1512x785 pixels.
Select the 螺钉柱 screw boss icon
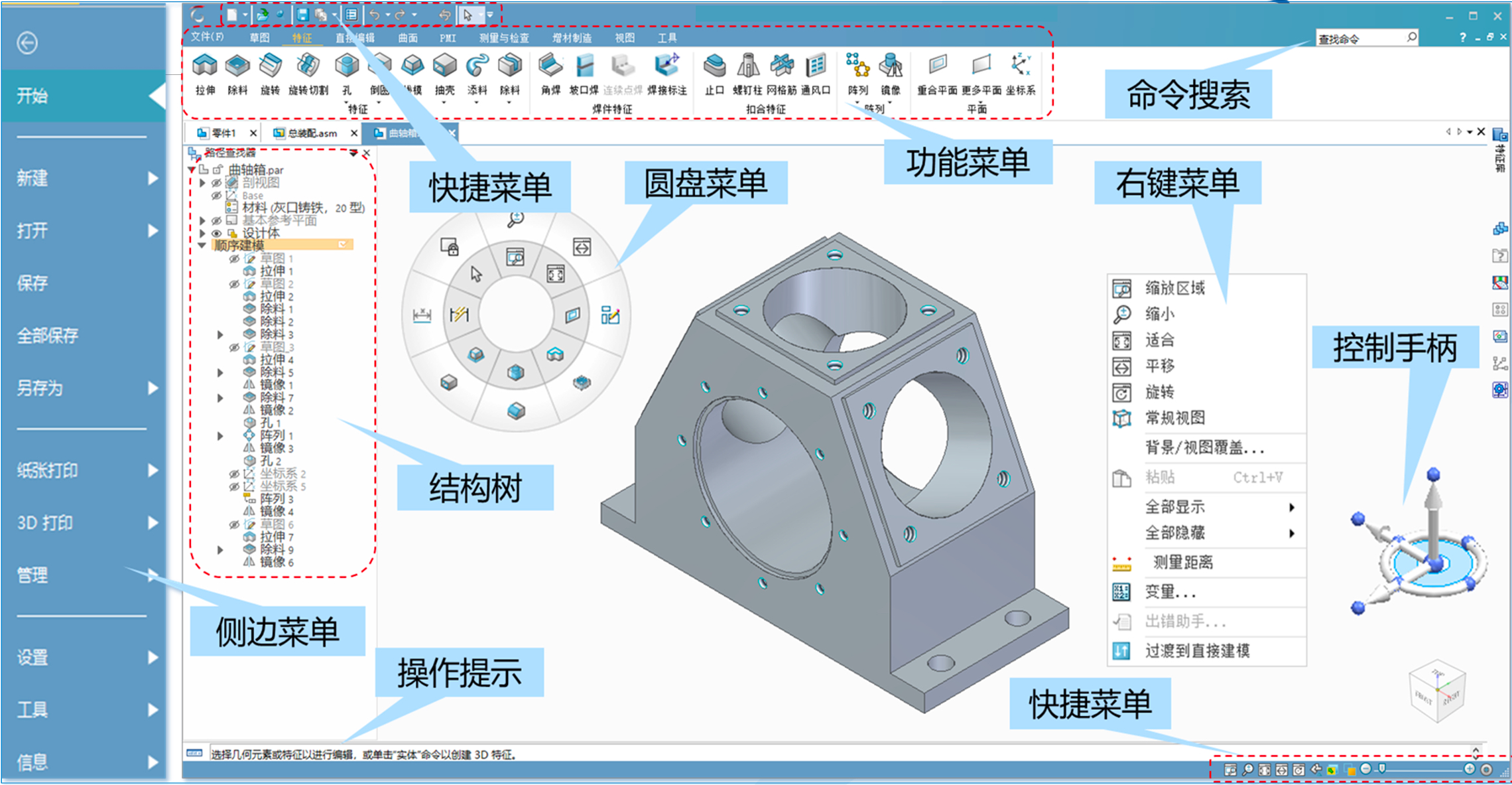[748, 66]
